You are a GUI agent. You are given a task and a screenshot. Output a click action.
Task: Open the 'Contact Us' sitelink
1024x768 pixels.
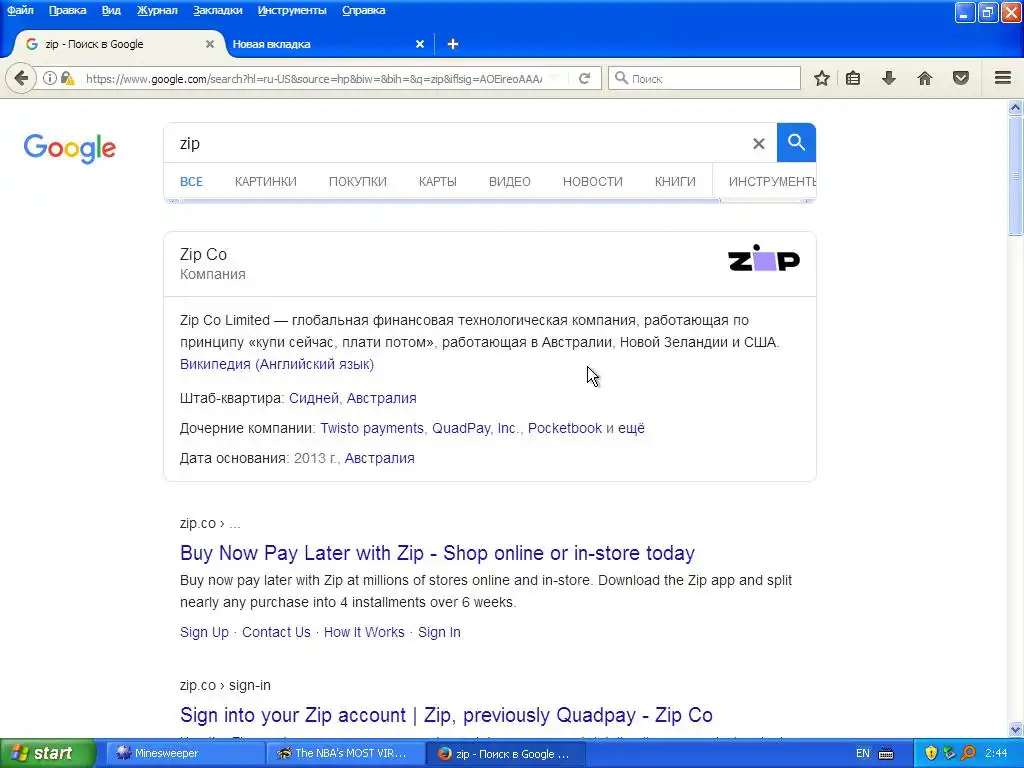pyautogui.click(x=276, y=632)
